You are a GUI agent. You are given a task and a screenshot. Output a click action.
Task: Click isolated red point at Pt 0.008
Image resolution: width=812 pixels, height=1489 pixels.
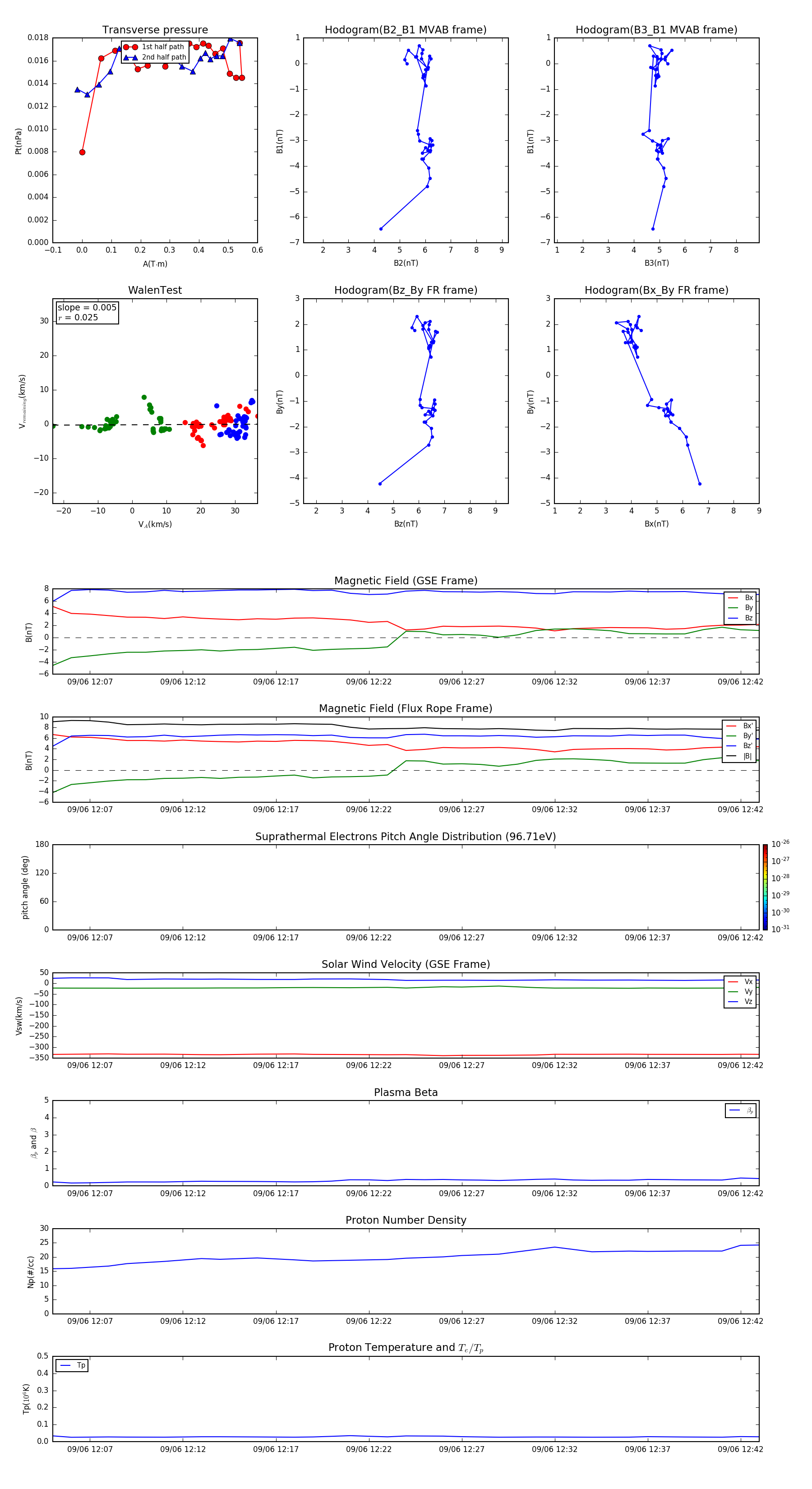click(82, 153)
